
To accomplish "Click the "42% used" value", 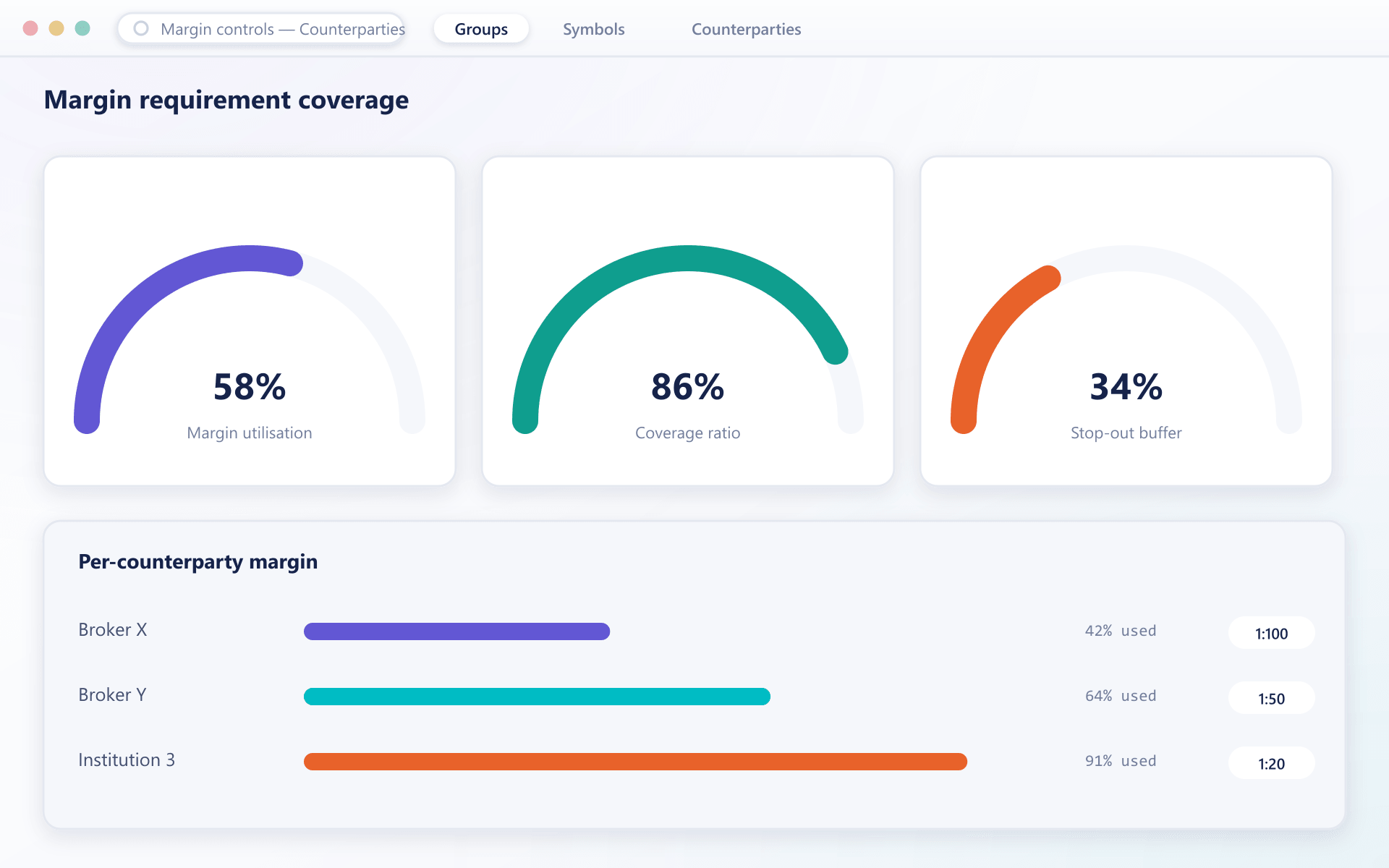I will tap(1121, 631).
